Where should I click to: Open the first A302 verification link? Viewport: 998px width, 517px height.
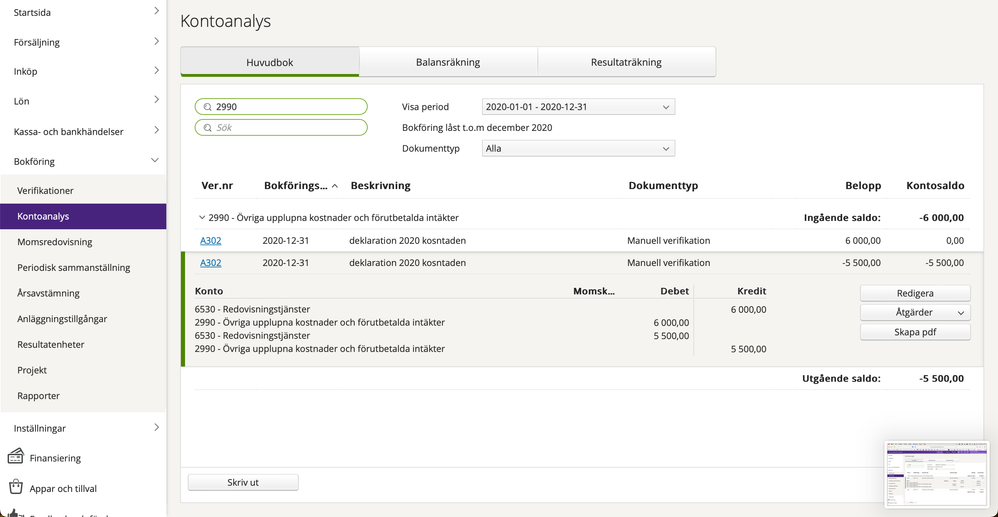(x=210, y=241)
